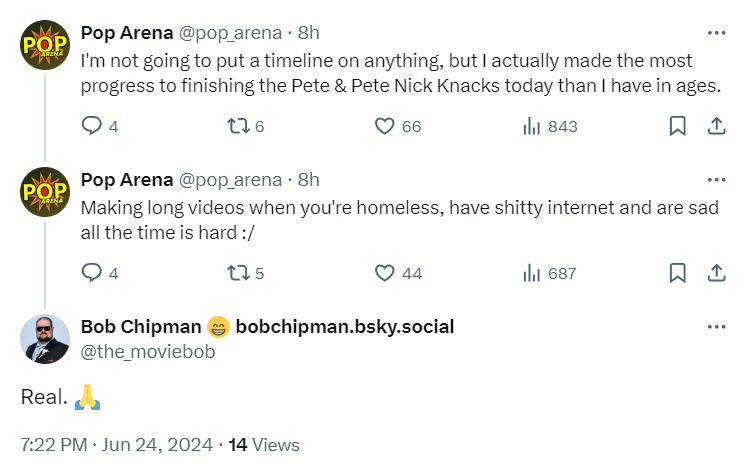The width and height of the screenshot is (744, 467).
Task: Open Bob Chipman's profile avatar
Action: (x=45, y=338)
